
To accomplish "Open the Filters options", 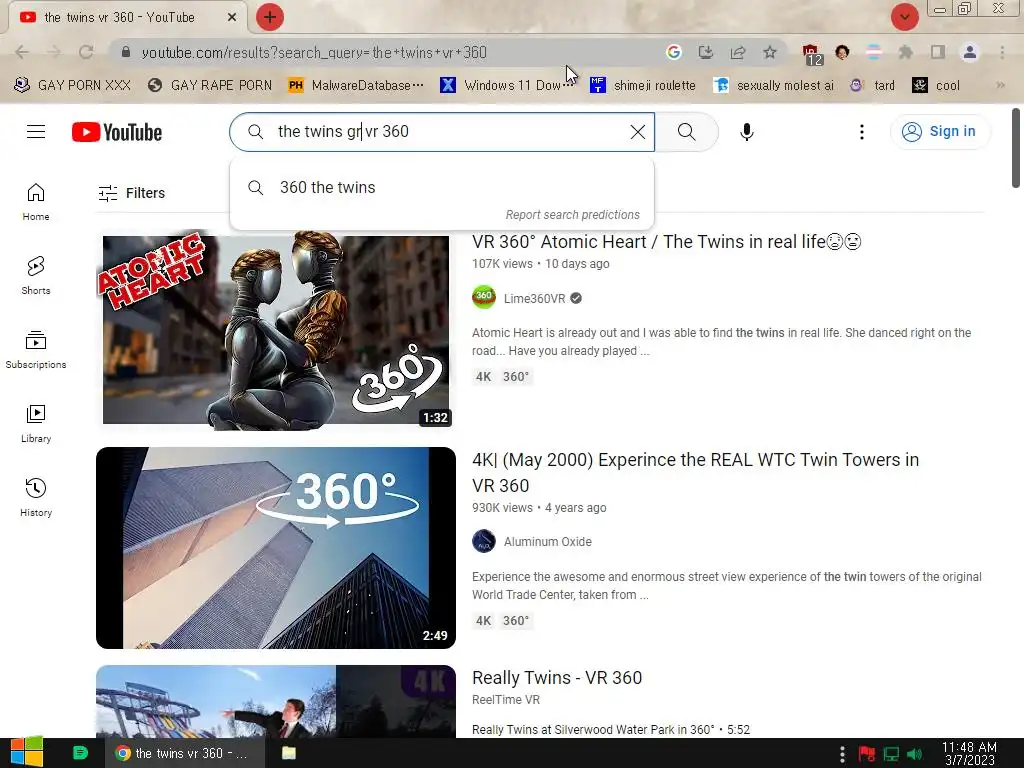I will 132,193.
